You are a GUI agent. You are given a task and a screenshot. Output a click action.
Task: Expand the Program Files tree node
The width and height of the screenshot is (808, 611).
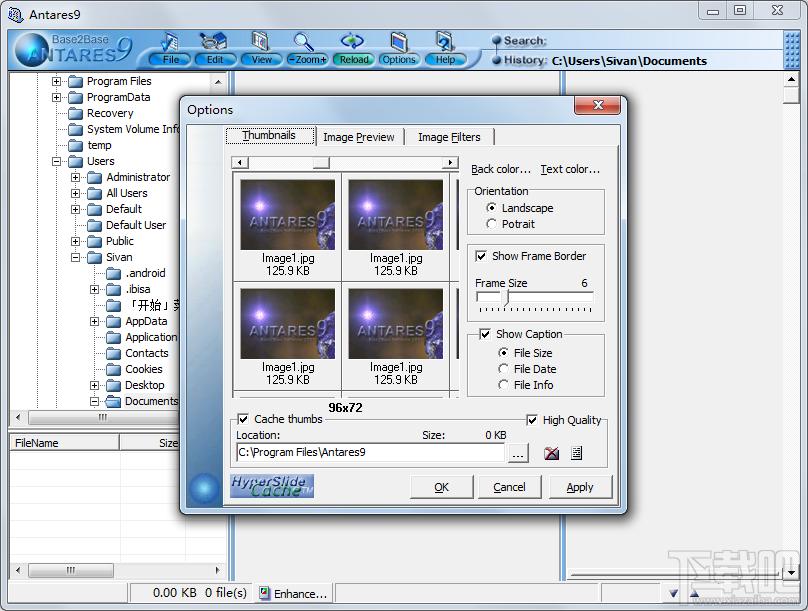click(57, 81)
